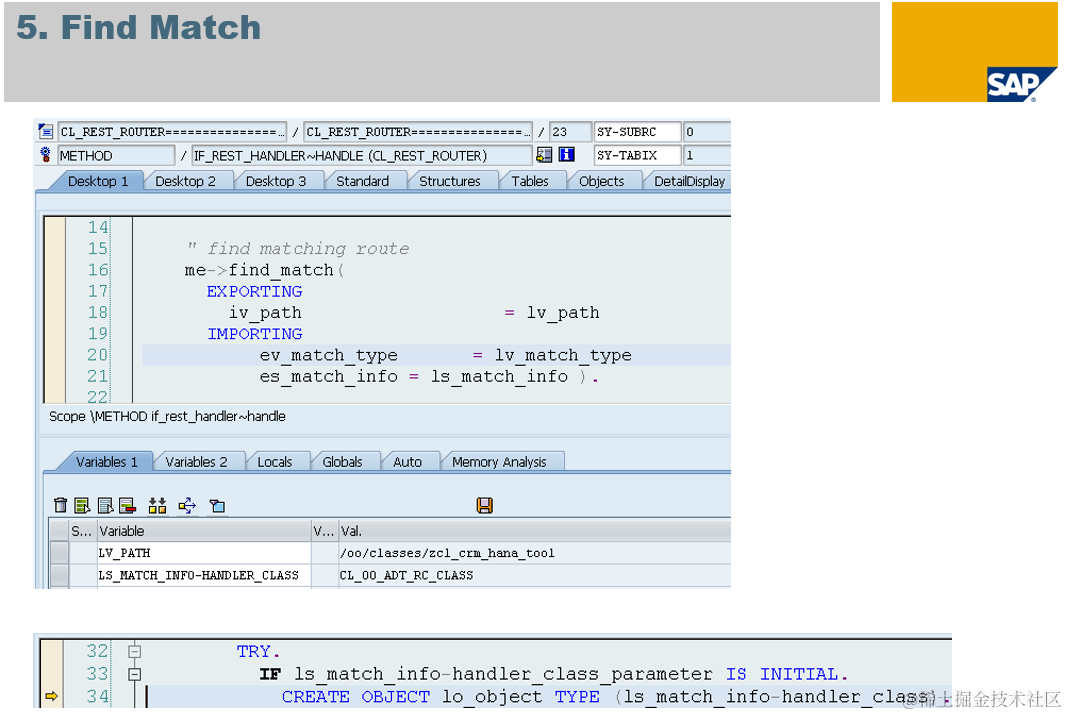Click the SY-SUBRC field

tap(638, 131)
